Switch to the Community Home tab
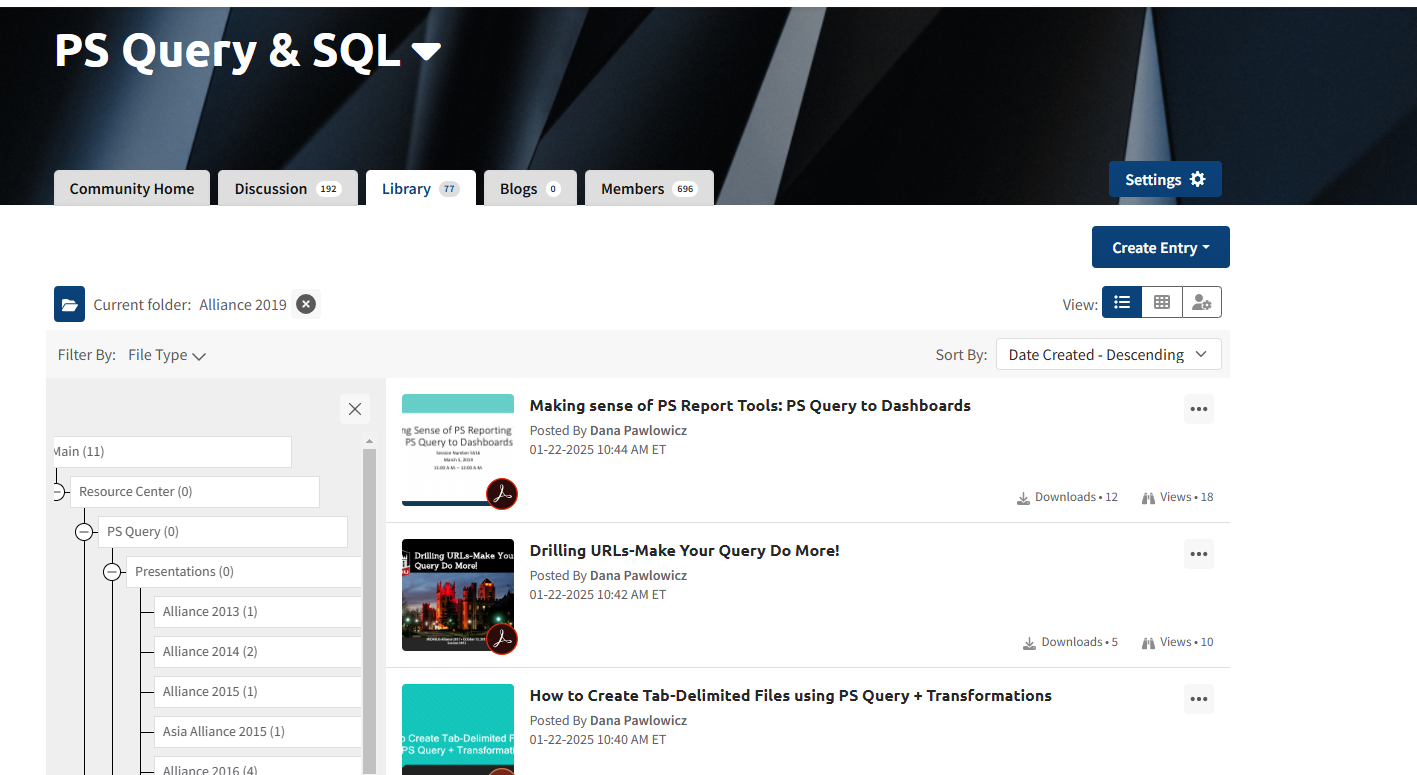 tap(132, 188)
